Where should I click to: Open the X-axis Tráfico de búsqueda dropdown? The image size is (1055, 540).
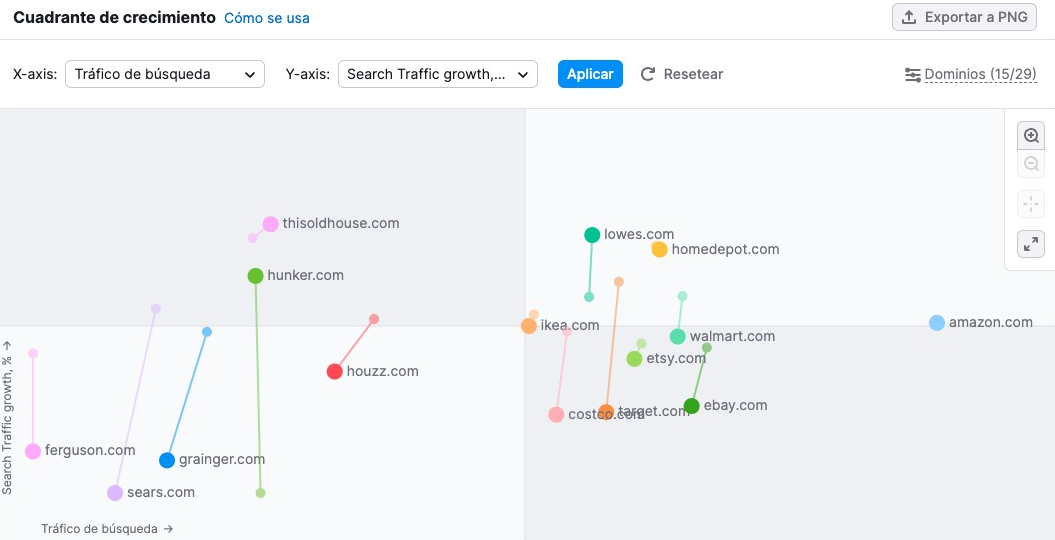click(165, 74)
